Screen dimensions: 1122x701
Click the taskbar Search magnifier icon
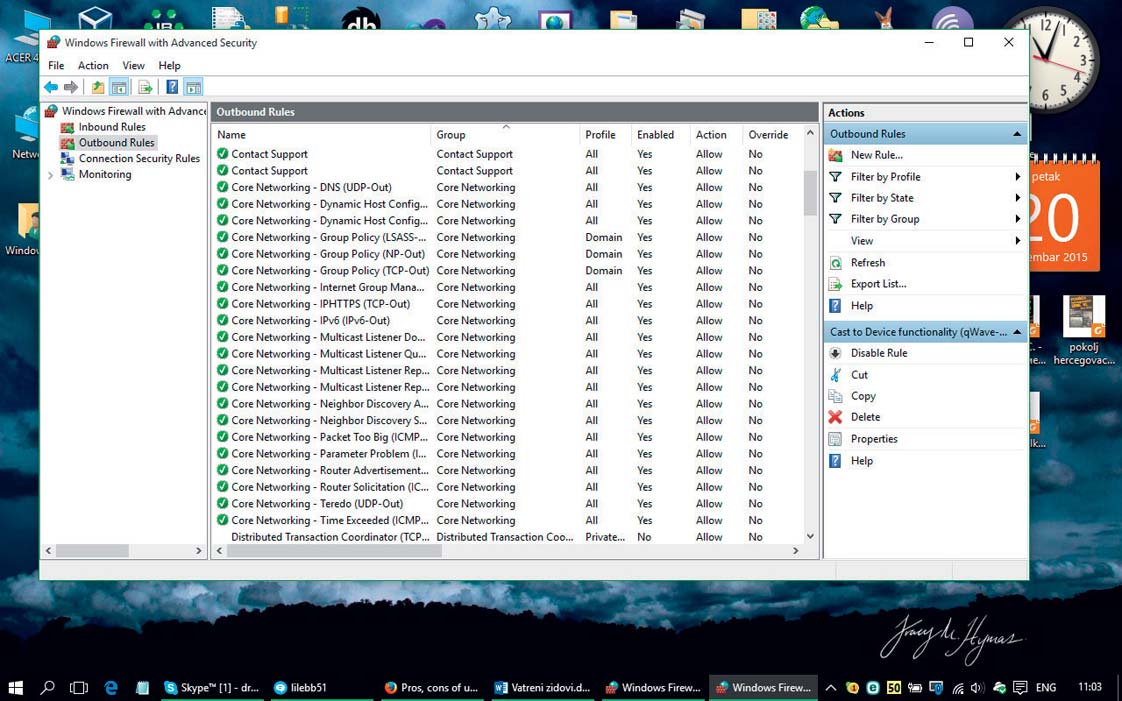[x=47, y=687]
